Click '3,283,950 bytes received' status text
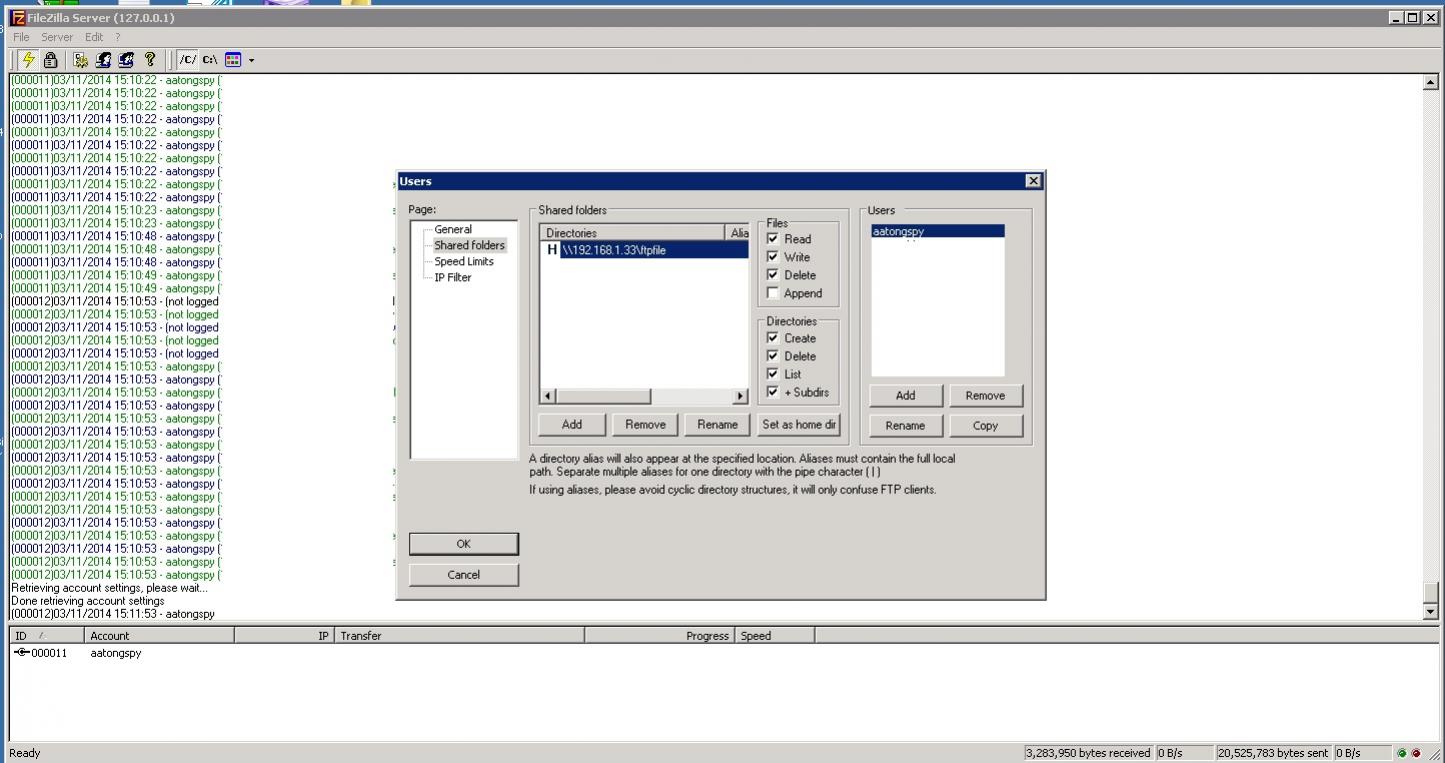This screenshot has width=1445, height=763. [x=1088, y=753]
